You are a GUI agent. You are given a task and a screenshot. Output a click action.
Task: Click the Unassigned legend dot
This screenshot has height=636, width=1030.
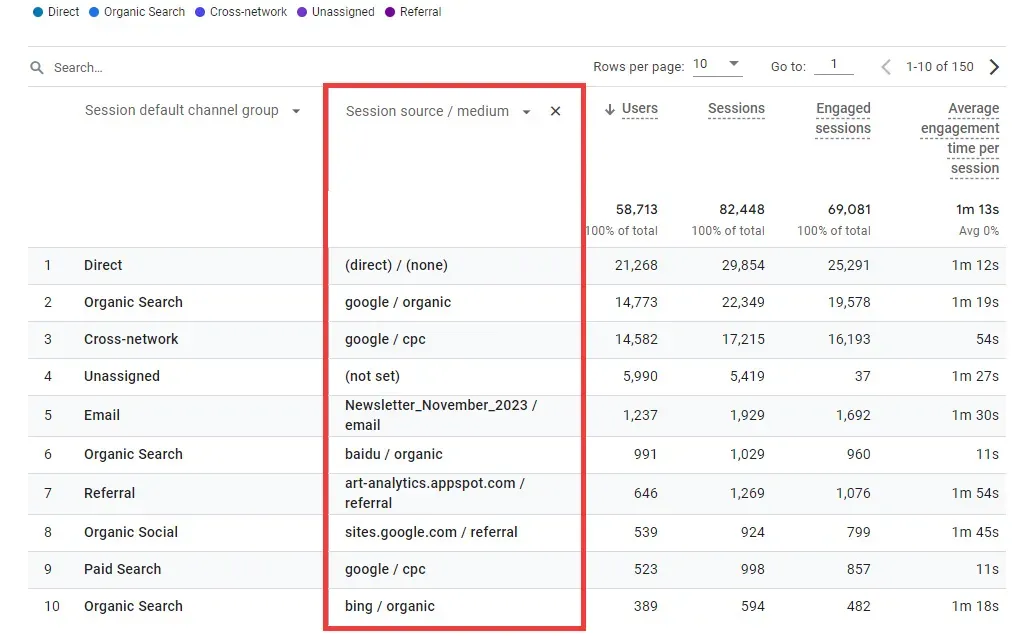[x=302, y=12]
